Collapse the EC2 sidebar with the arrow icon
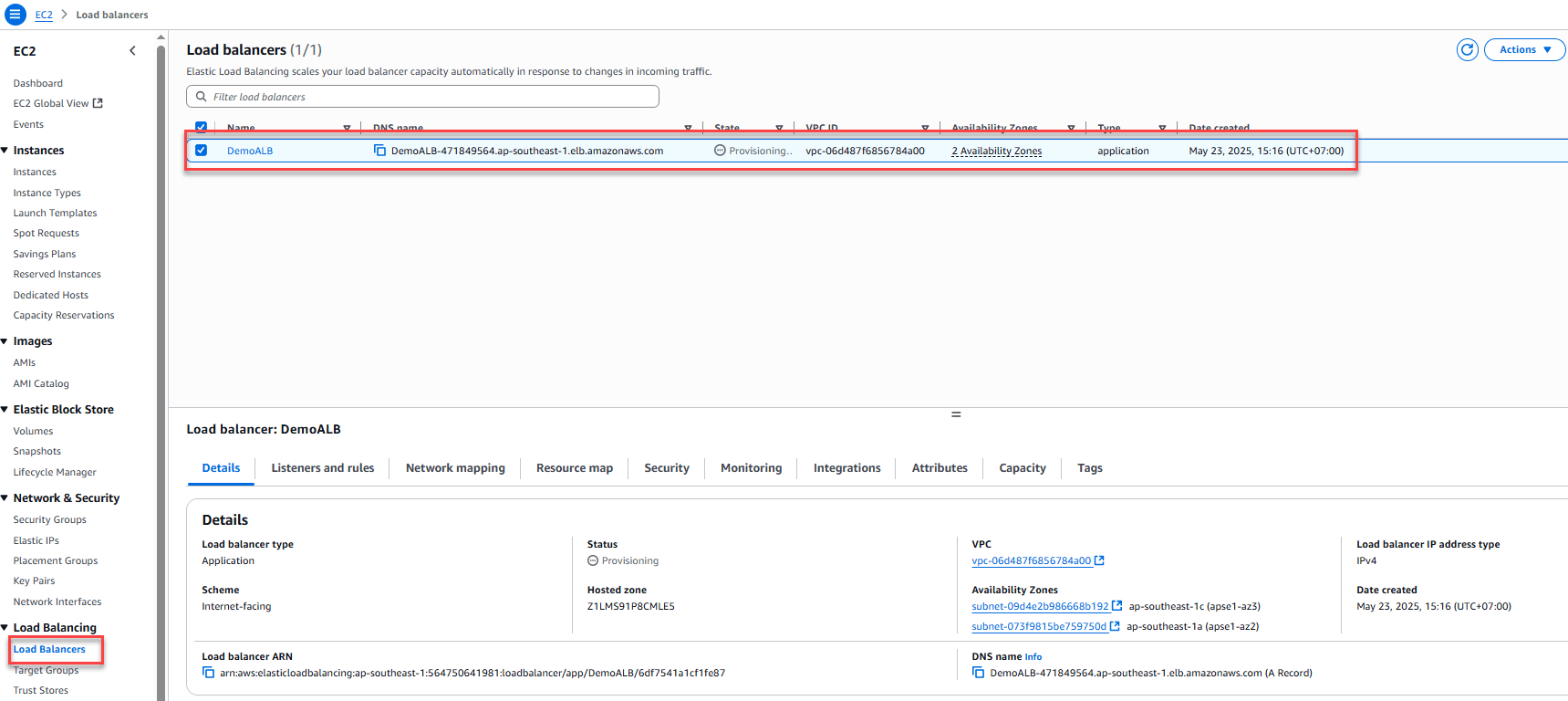The width and height of the screenshot is (1568, 701). [x=133, y=51]
